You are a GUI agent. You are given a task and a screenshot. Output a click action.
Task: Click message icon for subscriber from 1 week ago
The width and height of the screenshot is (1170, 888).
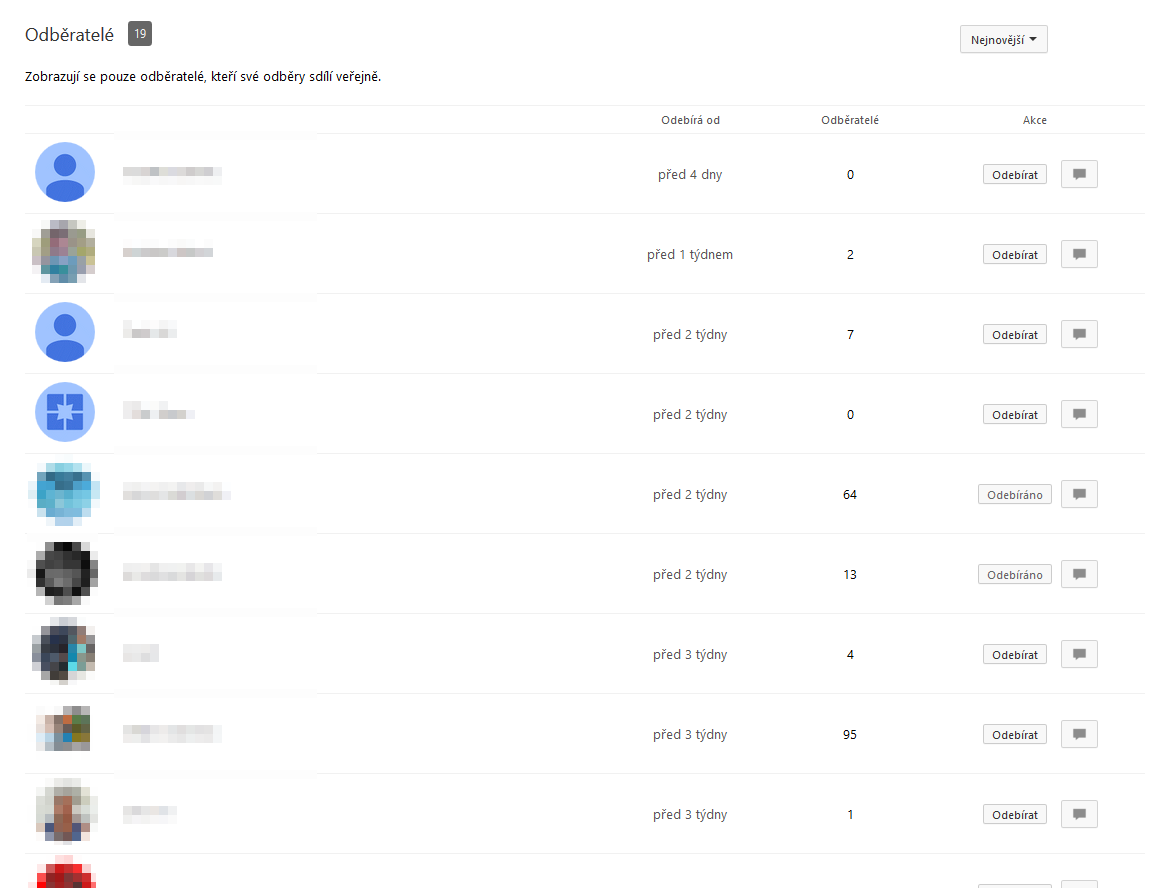point(1079,254)
